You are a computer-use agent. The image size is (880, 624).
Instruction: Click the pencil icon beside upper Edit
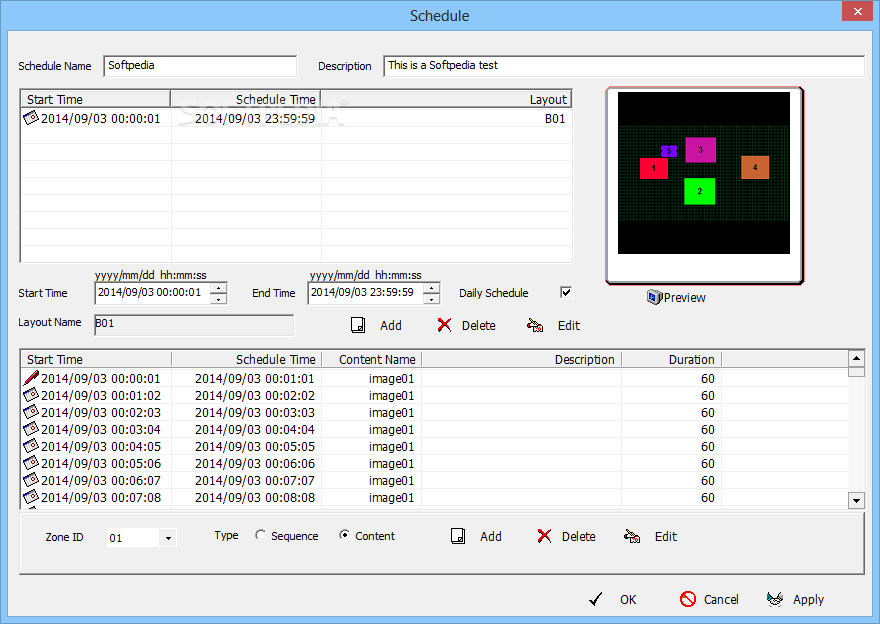click(535, 325)
